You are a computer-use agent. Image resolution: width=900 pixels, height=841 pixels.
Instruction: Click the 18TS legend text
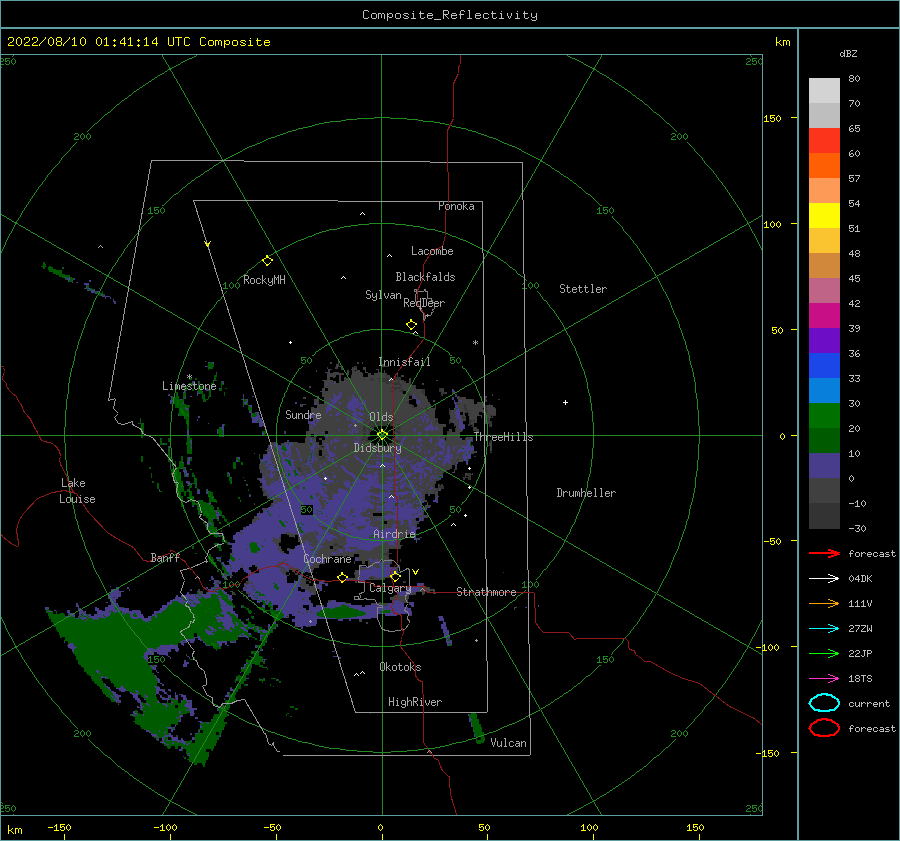point(860,679)
